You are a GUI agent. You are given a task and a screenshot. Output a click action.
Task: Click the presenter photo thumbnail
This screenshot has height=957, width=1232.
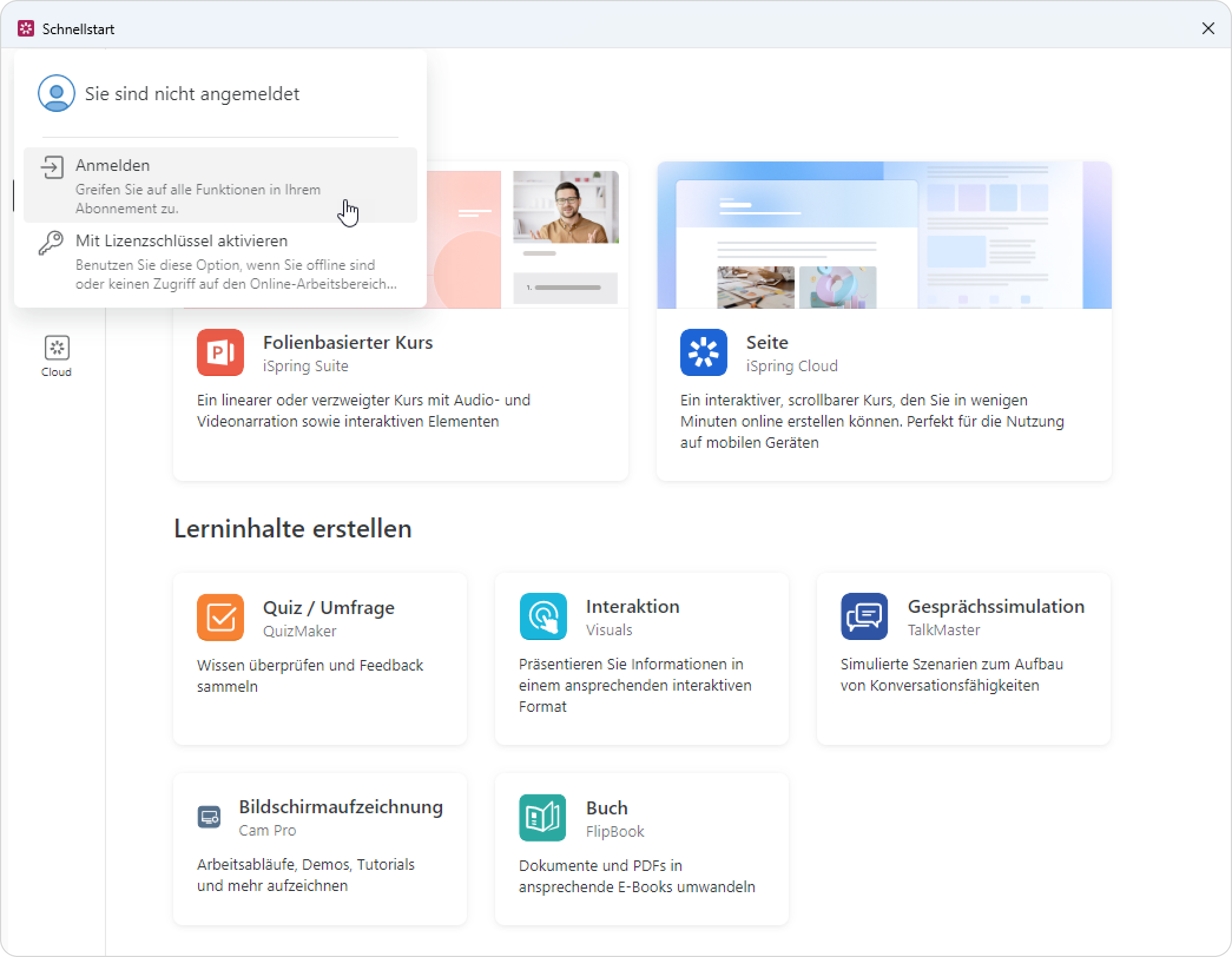(566, 207)
